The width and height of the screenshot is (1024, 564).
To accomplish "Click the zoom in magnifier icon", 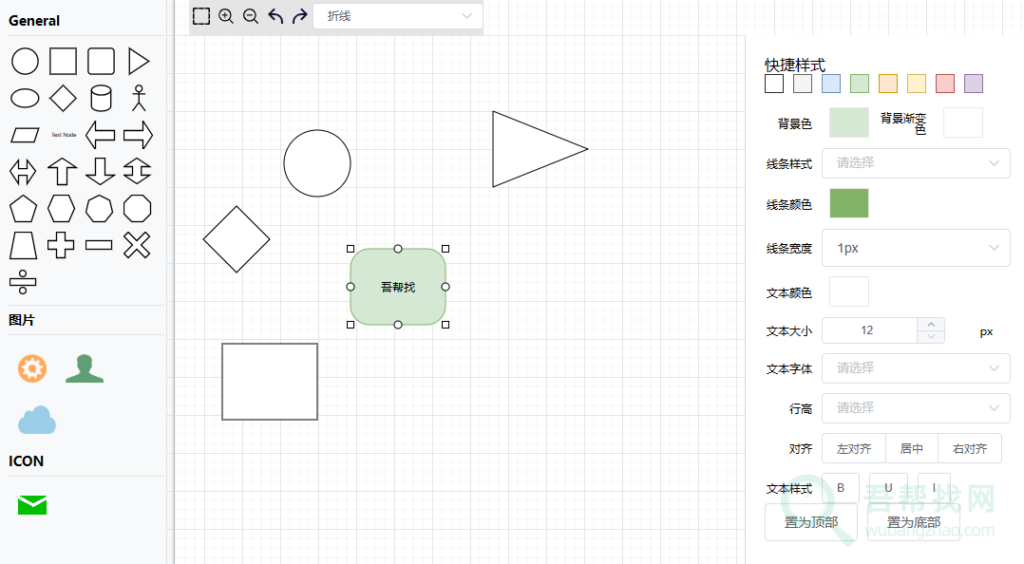I will click(226, 16).
